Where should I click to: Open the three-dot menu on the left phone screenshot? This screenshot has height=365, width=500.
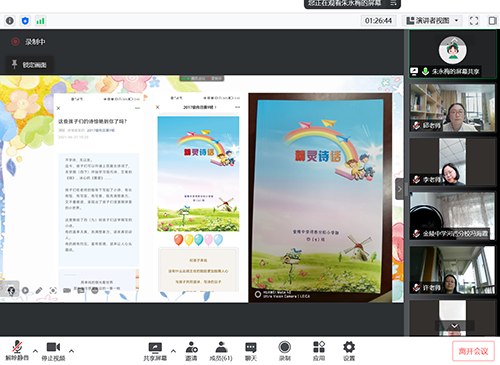pyautogui.click(x=137, y=108)
